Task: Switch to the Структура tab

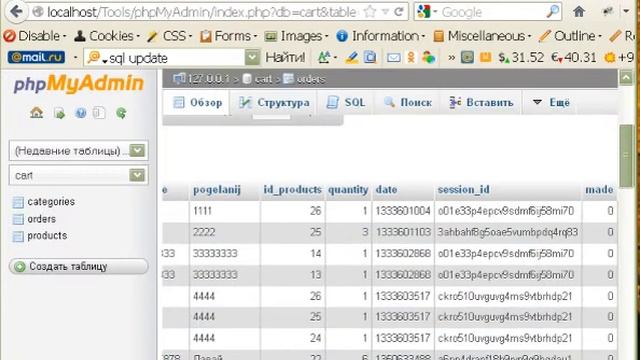Action: coord(274,102)
